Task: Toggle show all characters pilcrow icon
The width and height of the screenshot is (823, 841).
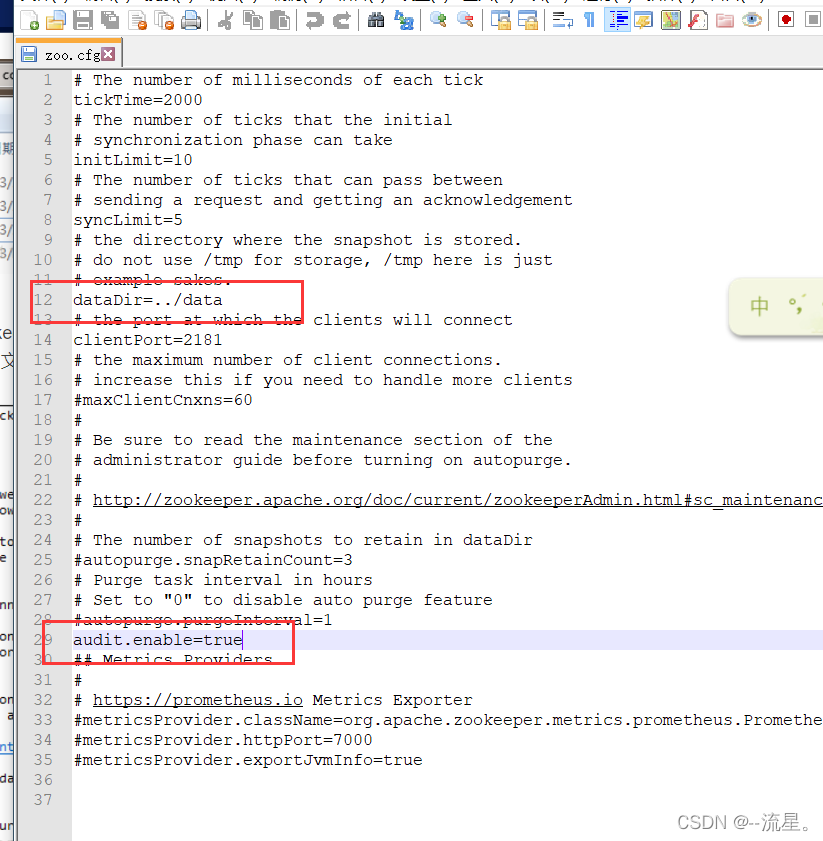Action: pos(589,20)
